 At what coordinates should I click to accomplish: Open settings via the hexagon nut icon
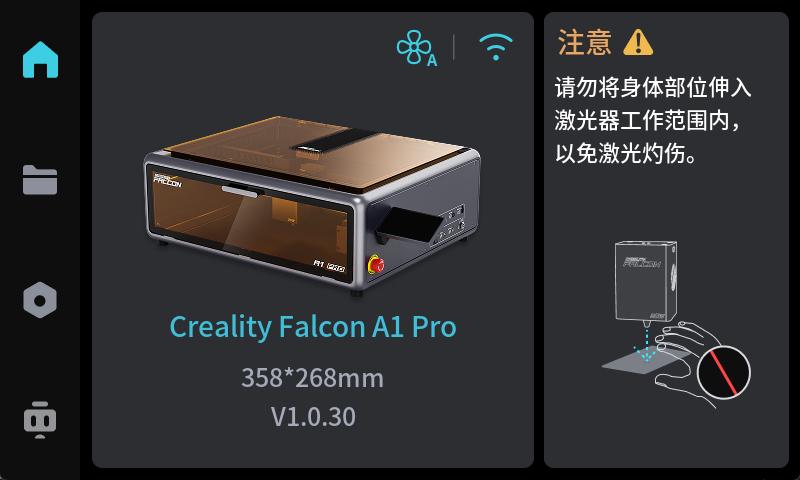[x=40, y=300]
